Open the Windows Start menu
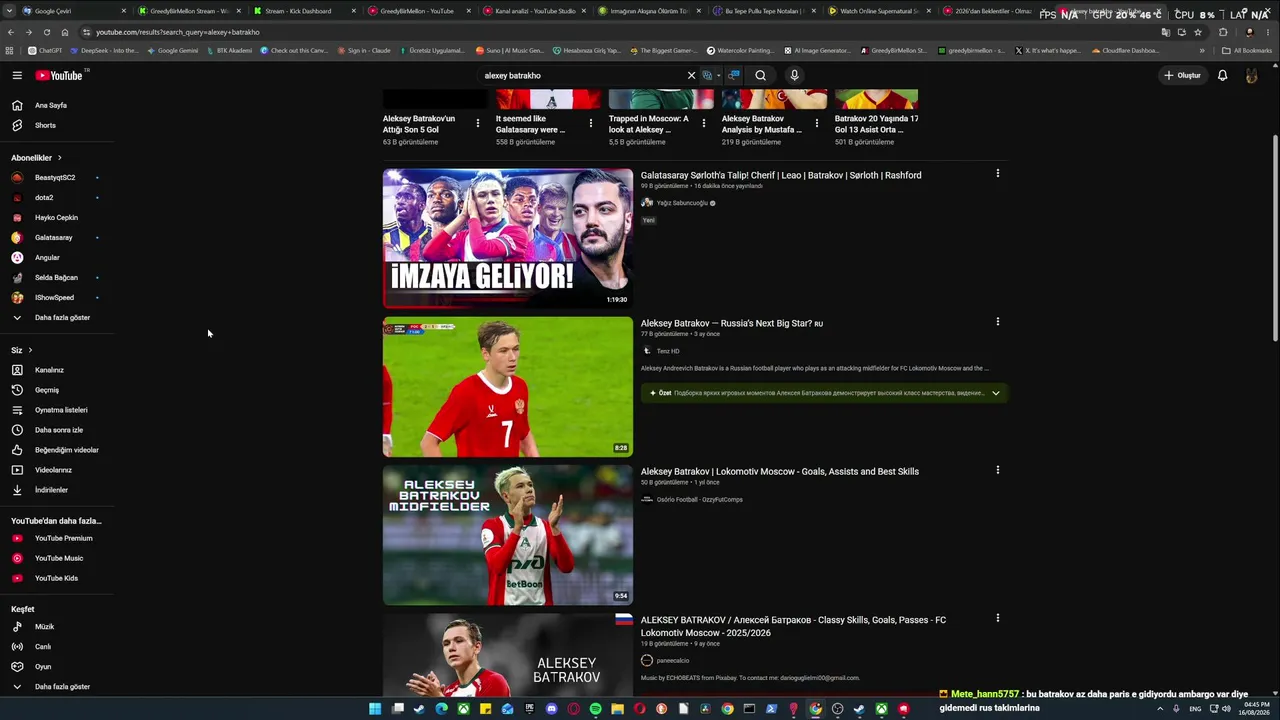 pyautogui.click(x=375, y=709)
